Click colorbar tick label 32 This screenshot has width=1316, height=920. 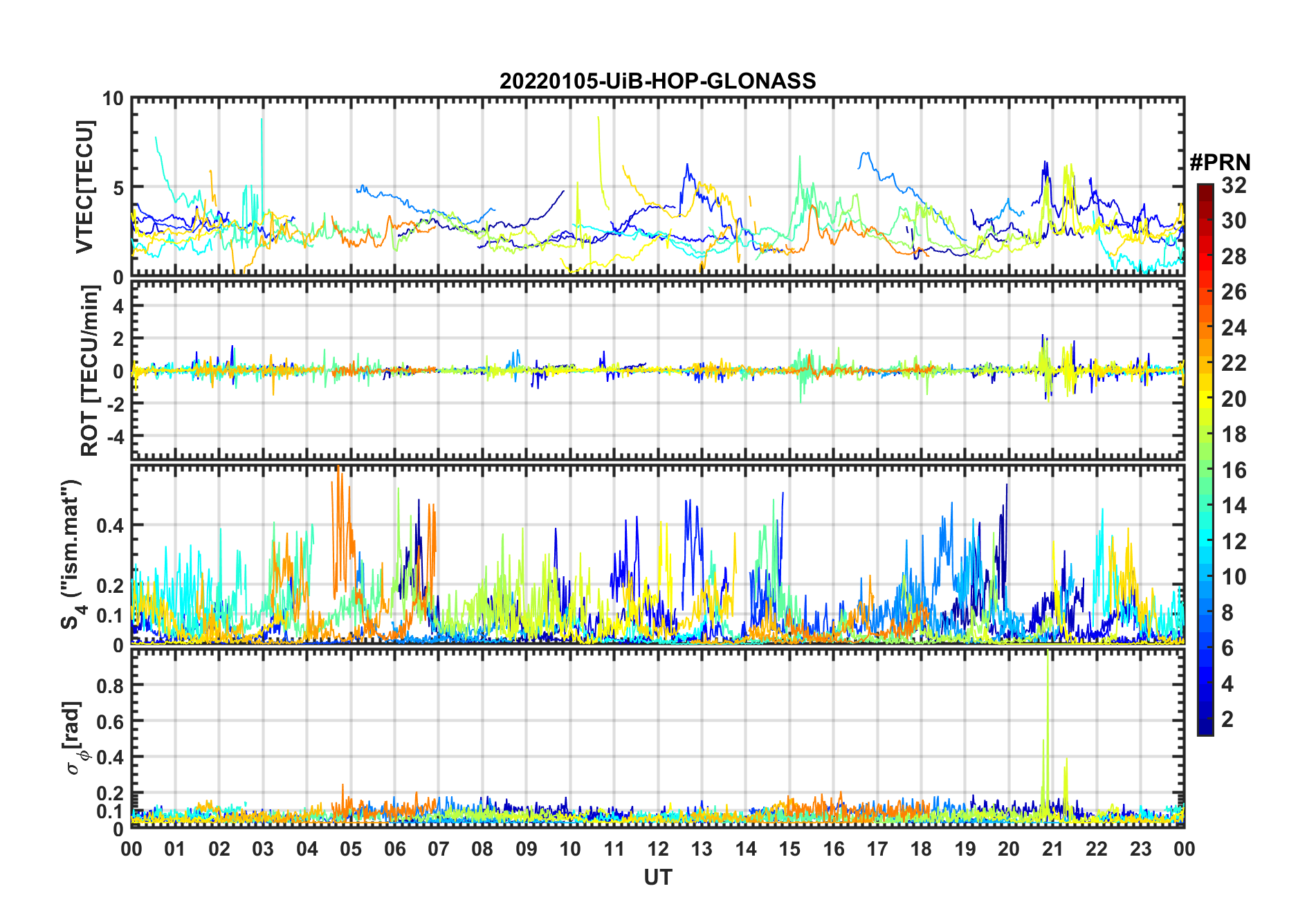[1234, 185]
